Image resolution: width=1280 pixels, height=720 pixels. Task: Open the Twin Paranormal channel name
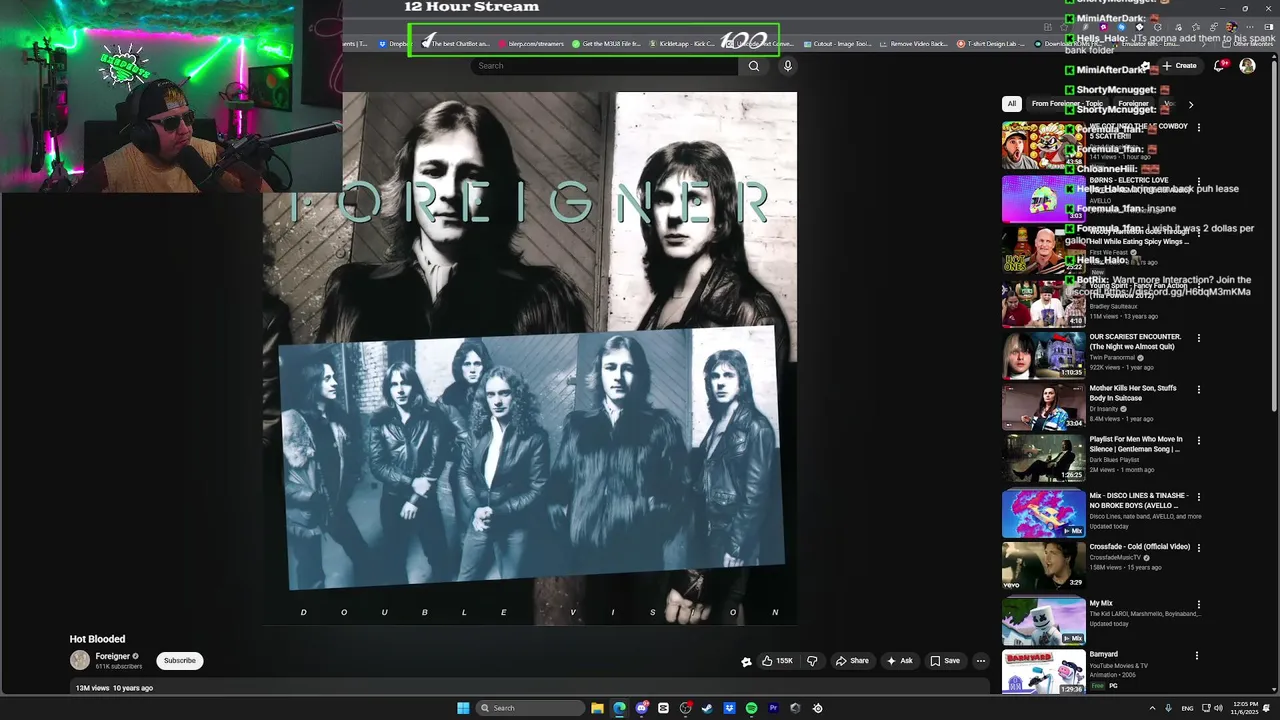coord(1112,357)
